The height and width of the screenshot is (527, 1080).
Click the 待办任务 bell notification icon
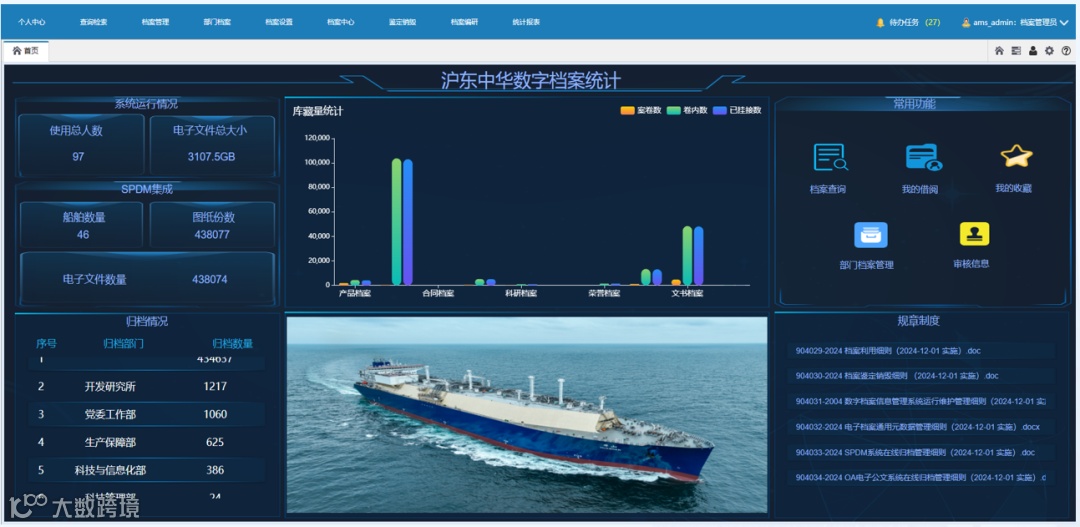pyautogui.click(x=880, y=23)
